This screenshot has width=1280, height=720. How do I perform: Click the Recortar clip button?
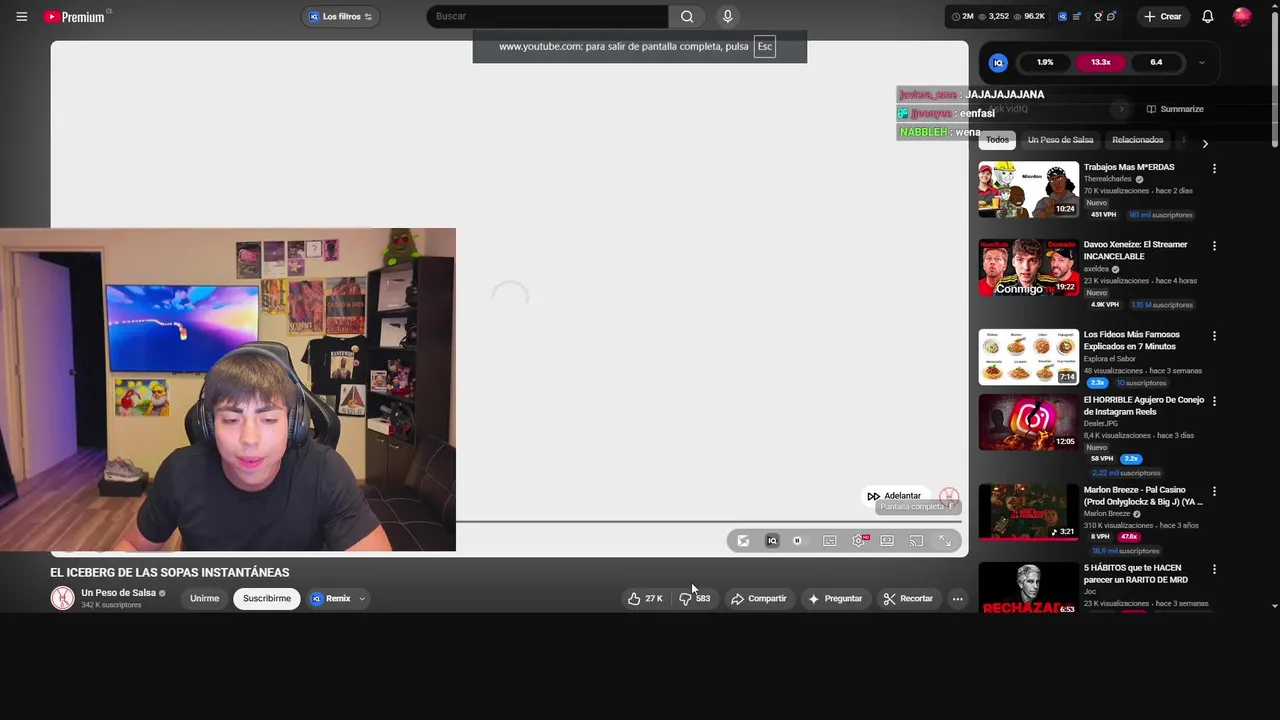(x=908, y=599)
